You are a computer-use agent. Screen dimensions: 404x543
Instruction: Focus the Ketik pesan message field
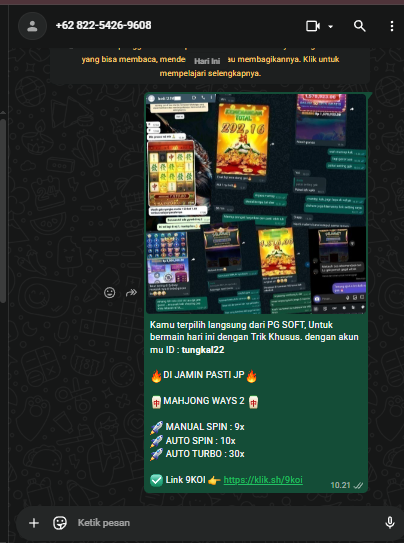225,523
